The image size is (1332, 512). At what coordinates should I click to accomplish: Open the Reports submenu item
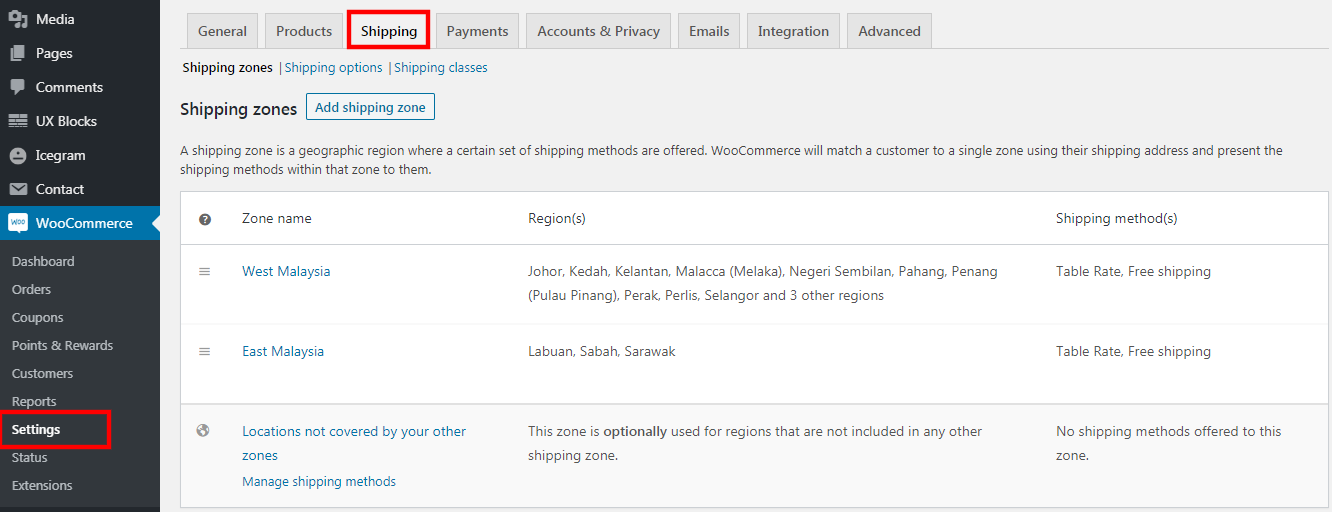click(x=34, y=401)
